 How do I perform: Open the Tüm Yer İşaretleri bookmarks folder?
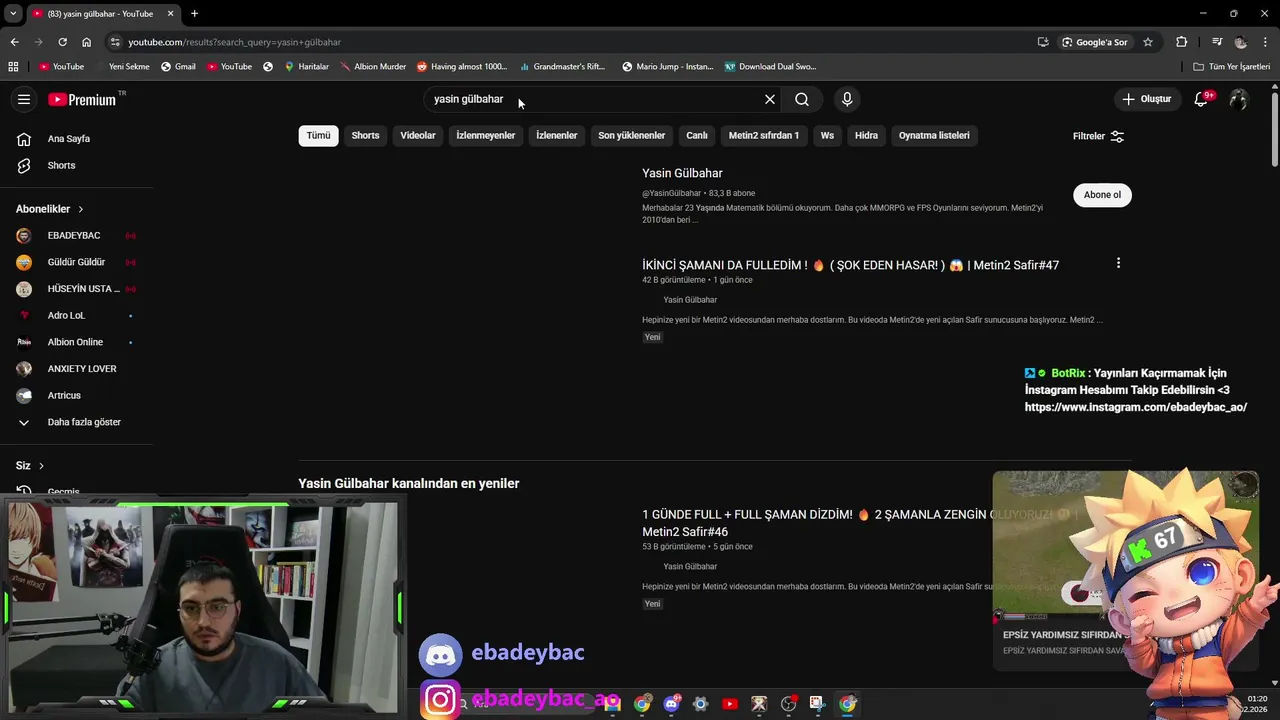pyautogui.click(x=1231, y=66)
